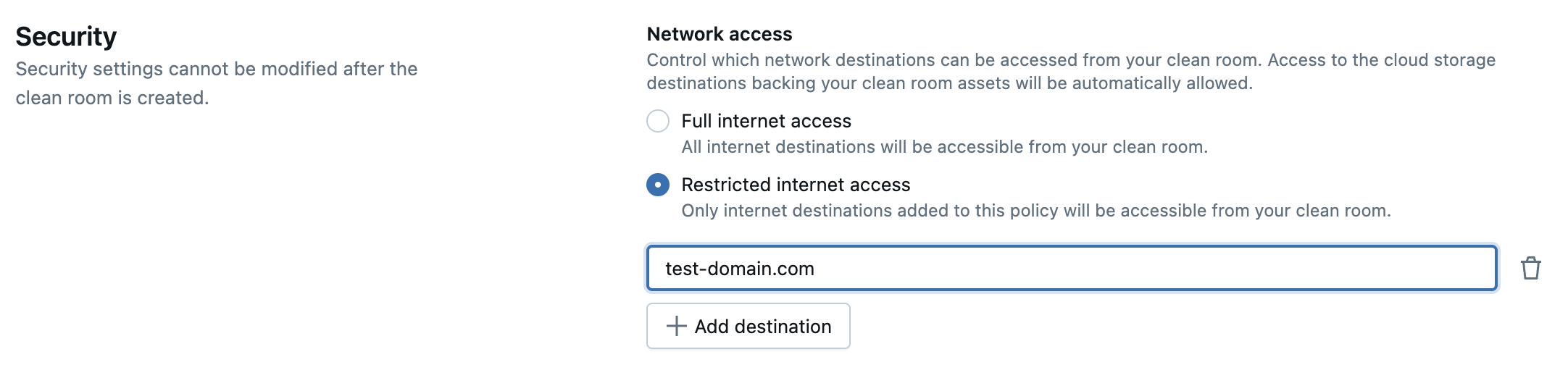Select the Full internet access radio button
Viewport: 1568px width, 378px height.
(x=658, y=121)
